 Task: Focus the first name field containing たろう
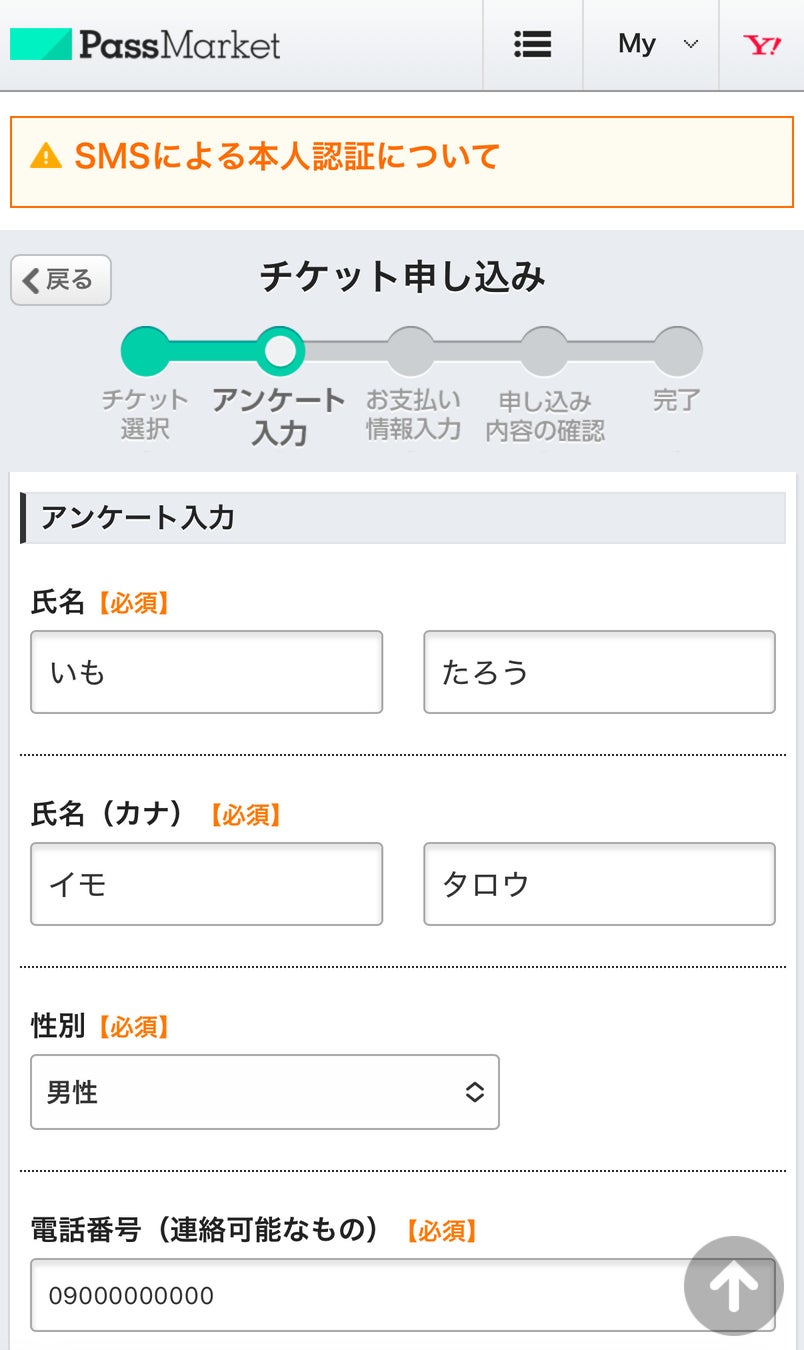(x=599, y=672)
